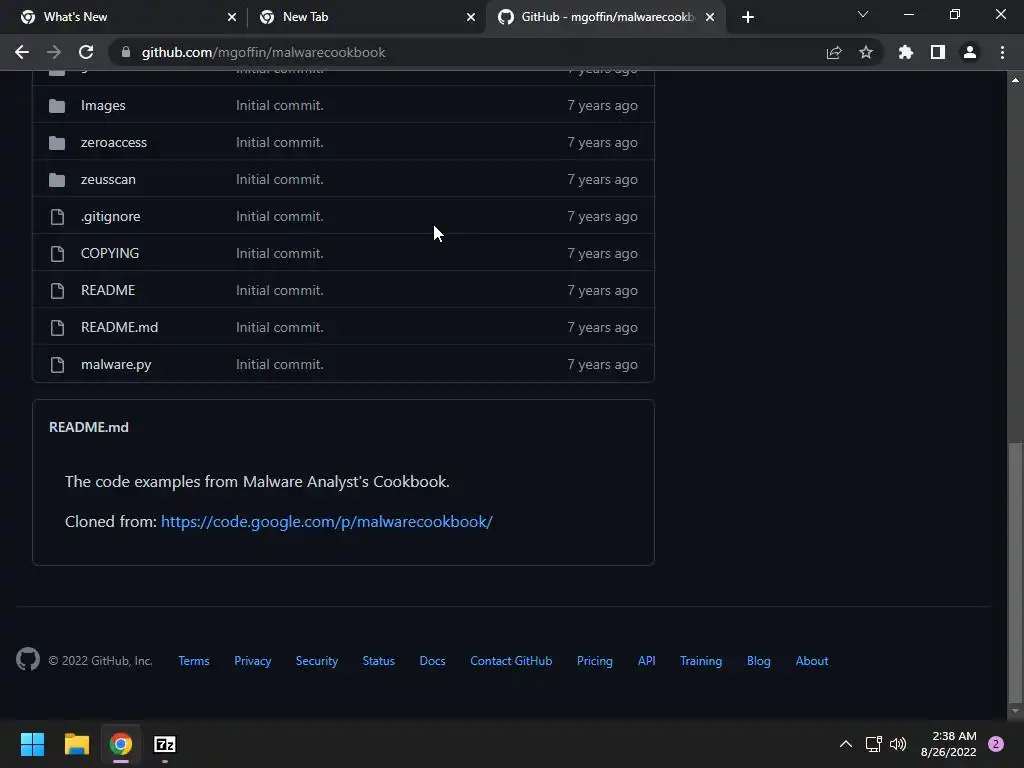This screenshot has height=768, width=1024.
Task: Open README.md file in list
Action: point(120,327)
